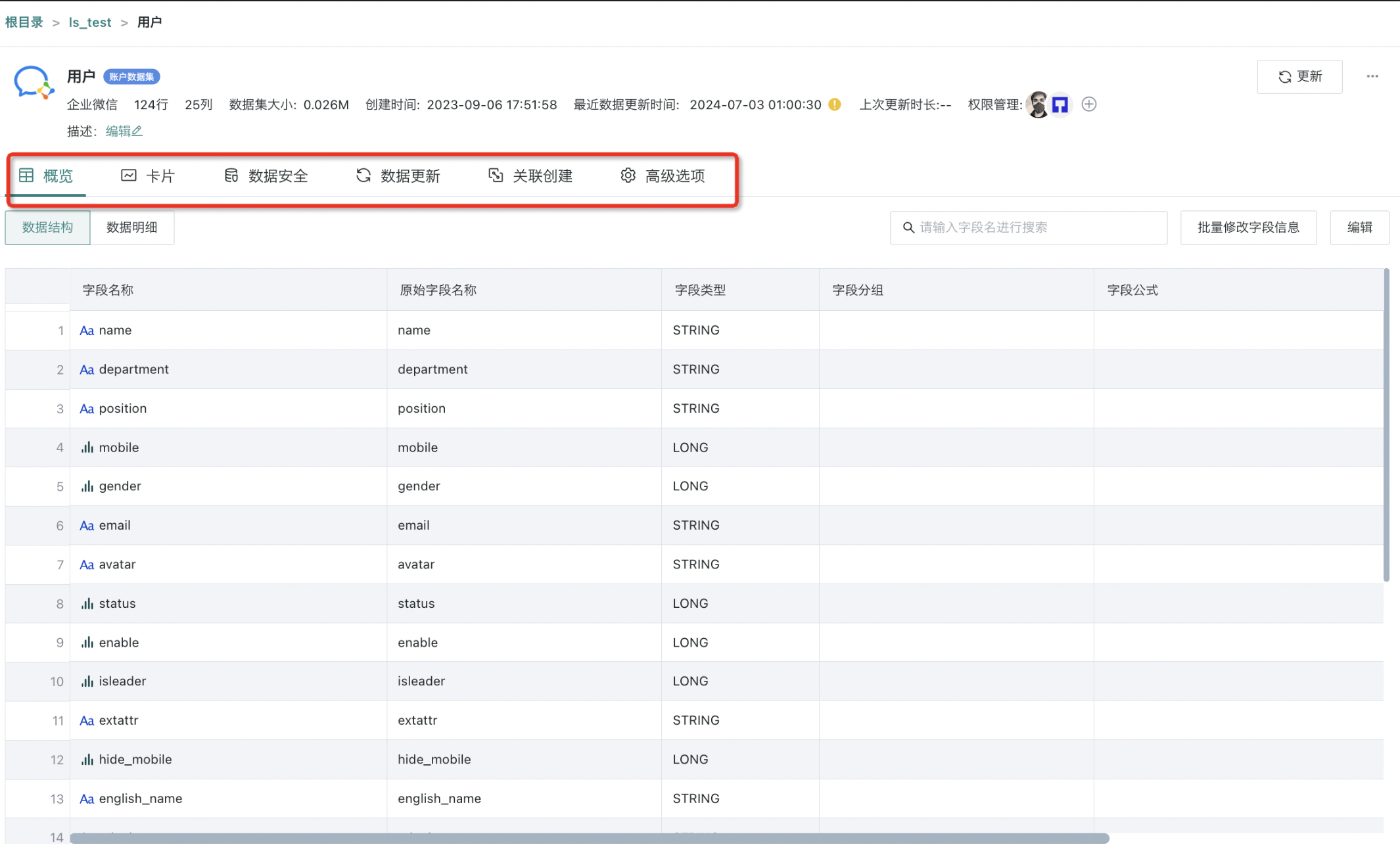Click the Aa type icon for name field
1400x853 pixels.
point(87,331)
